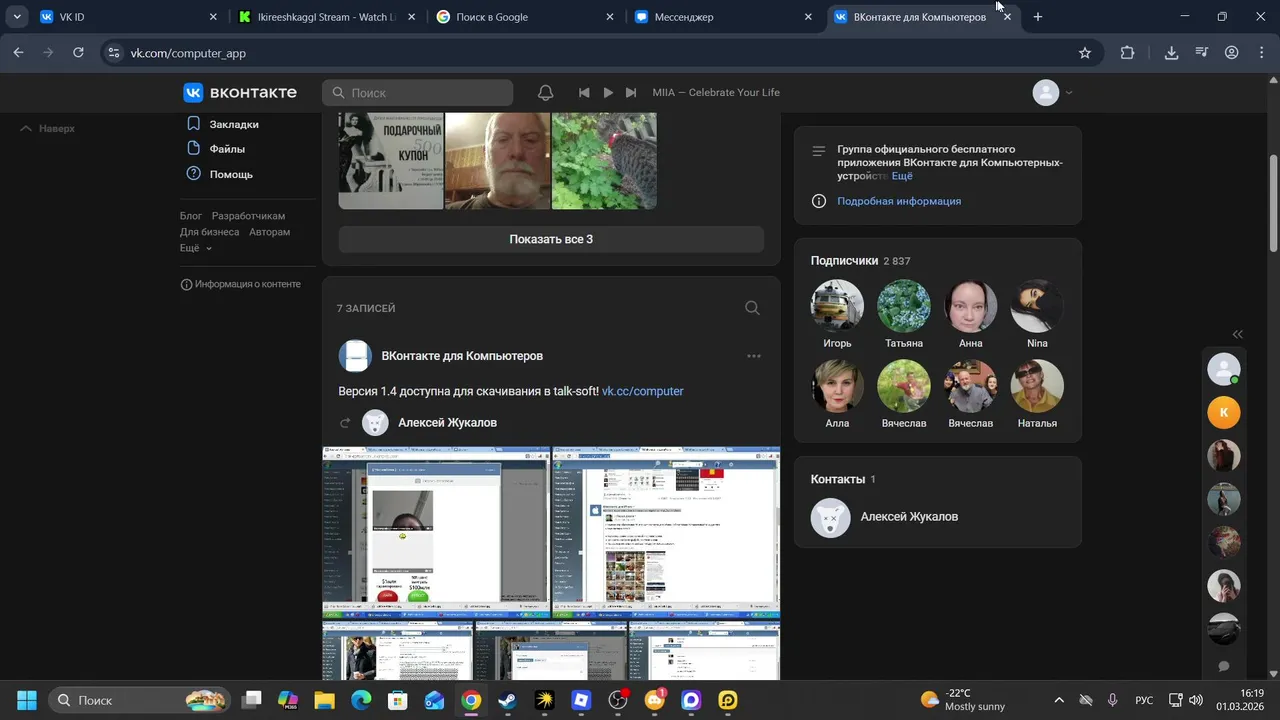The width and height of the screenshot is (1280, 720).
Task: Search the wall posts with magnifier icon
Action: (753, 308)
